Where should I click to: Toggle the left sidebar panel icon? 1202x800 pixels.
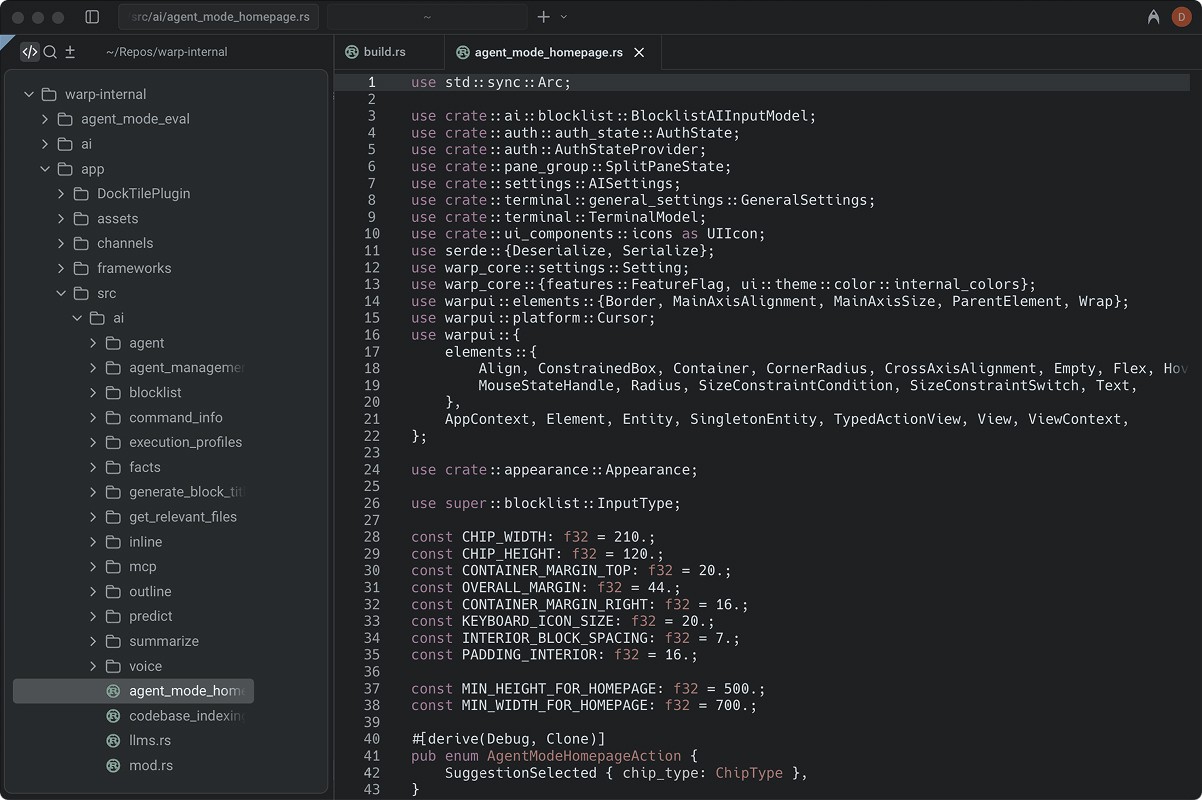coord(92,17)
